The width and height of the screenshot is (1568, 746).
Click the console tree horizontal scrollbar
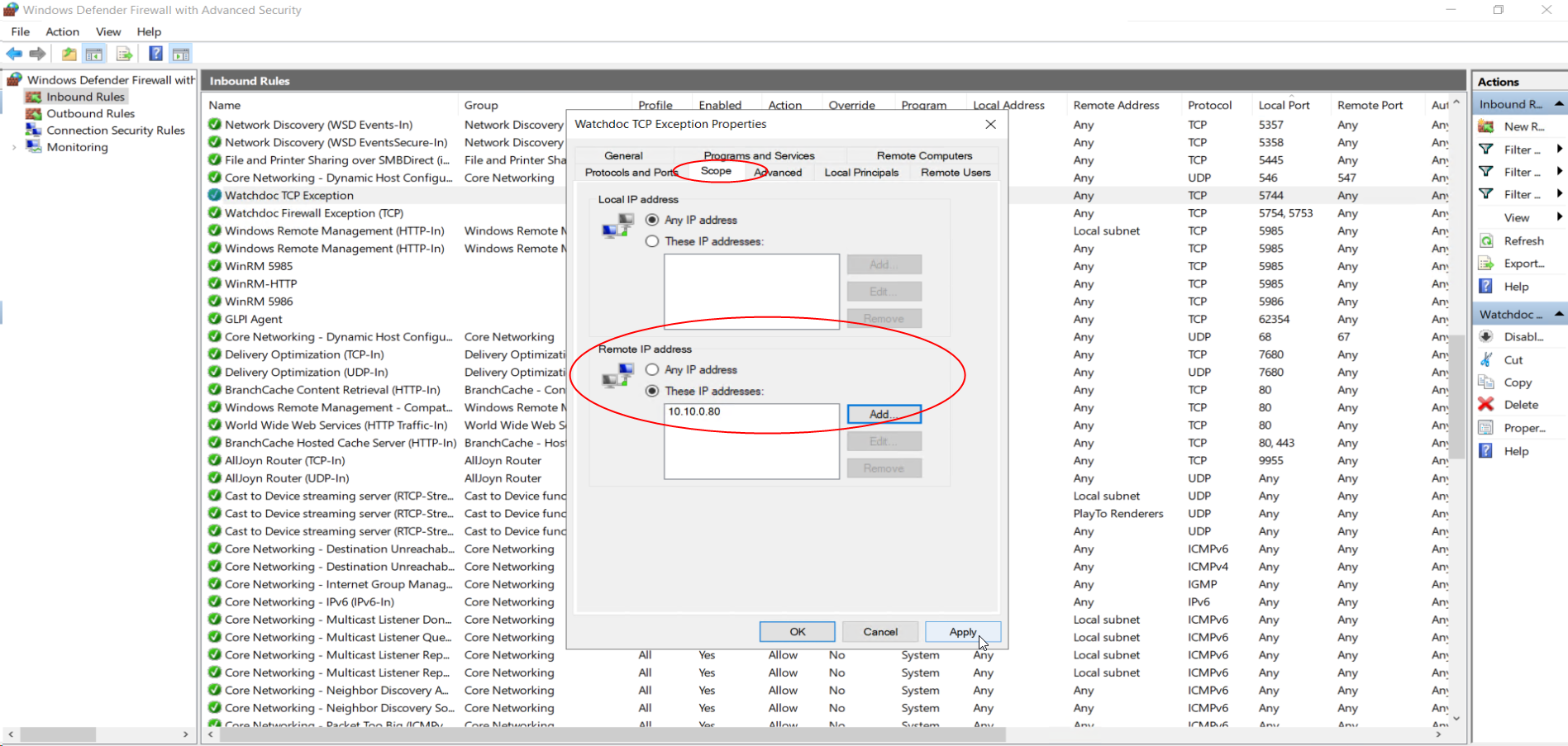tap(58, 734)
